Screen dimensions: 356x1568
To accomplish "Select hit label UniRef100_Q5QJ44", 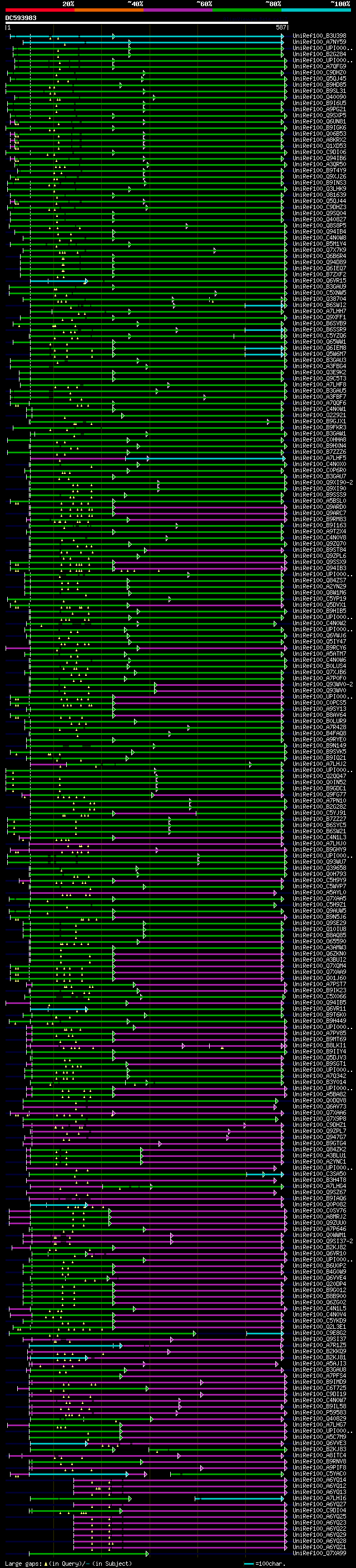I will pyautogui.click(x=319, y=201).
